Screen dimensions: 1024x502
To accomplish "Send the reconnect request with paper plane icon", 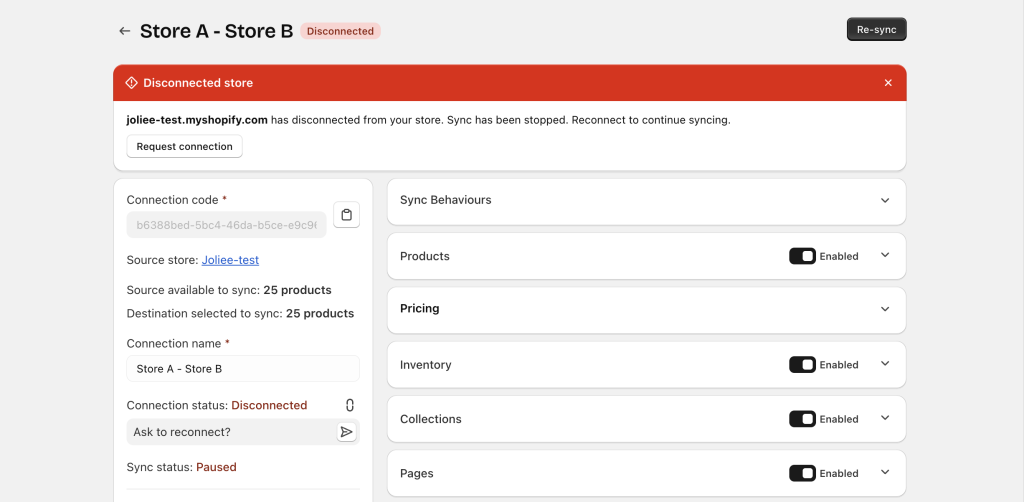I will click(x=346, y=432).
